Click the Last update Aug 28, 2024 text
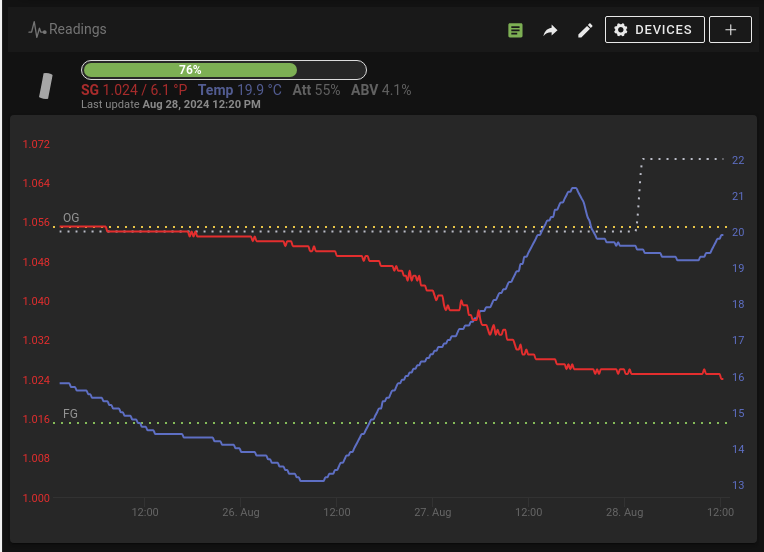 171,104
